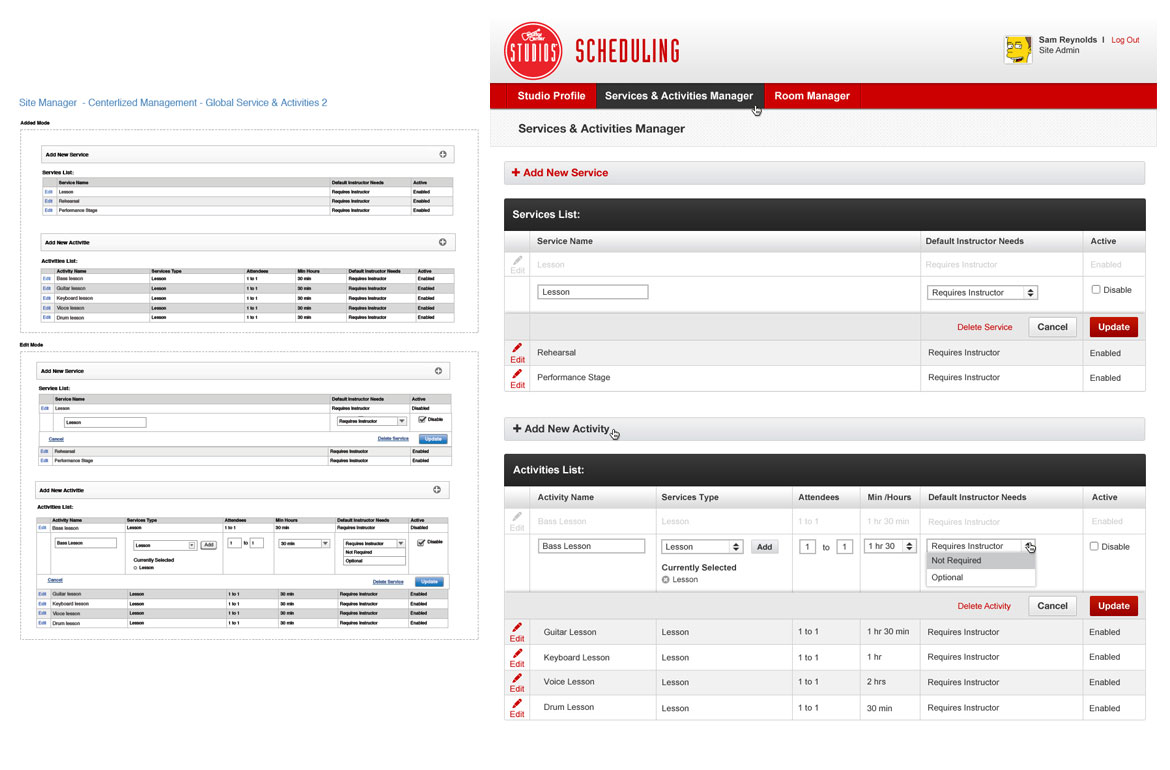
Task: Open the 1 hr 30 duration dropdown
Action: pos(889,546)
